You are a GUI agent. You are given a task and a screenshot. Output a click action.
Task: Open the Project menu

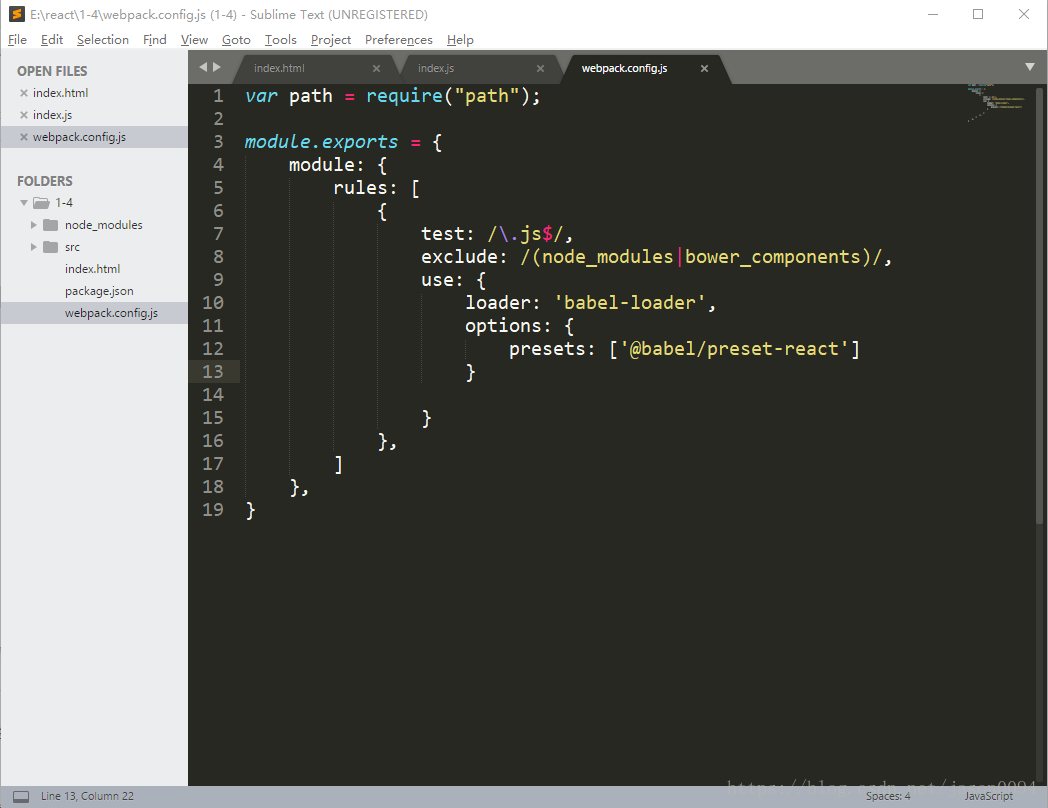(331, 40)
